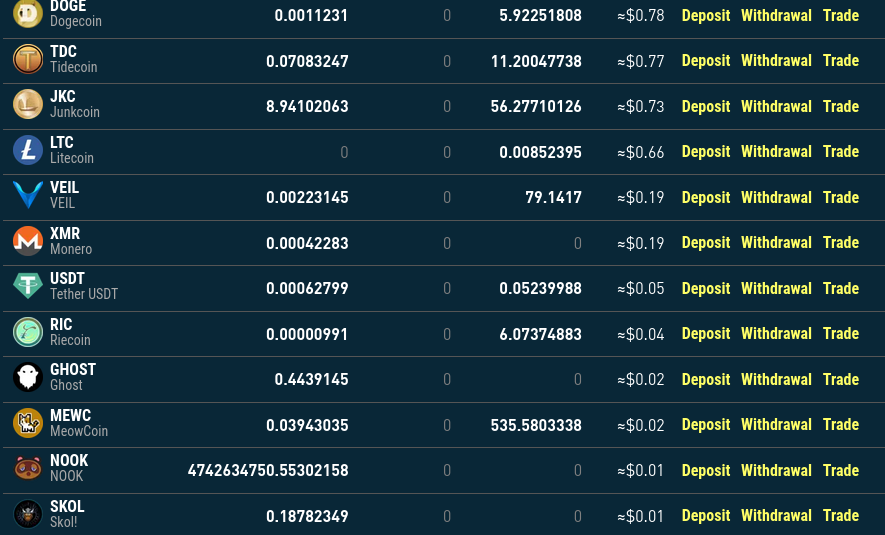Open Trade for MeowCoin
This screenshot has width=885, height=535.
[840, 425]
